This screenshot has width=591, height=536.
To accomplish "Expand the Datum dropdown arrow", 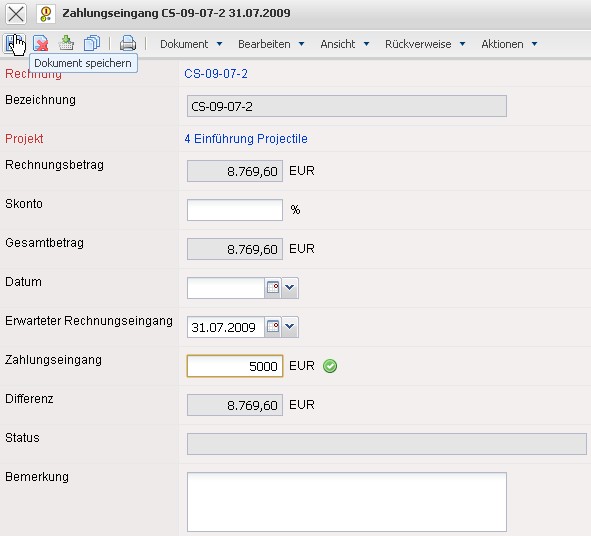I will coord(289,288).
